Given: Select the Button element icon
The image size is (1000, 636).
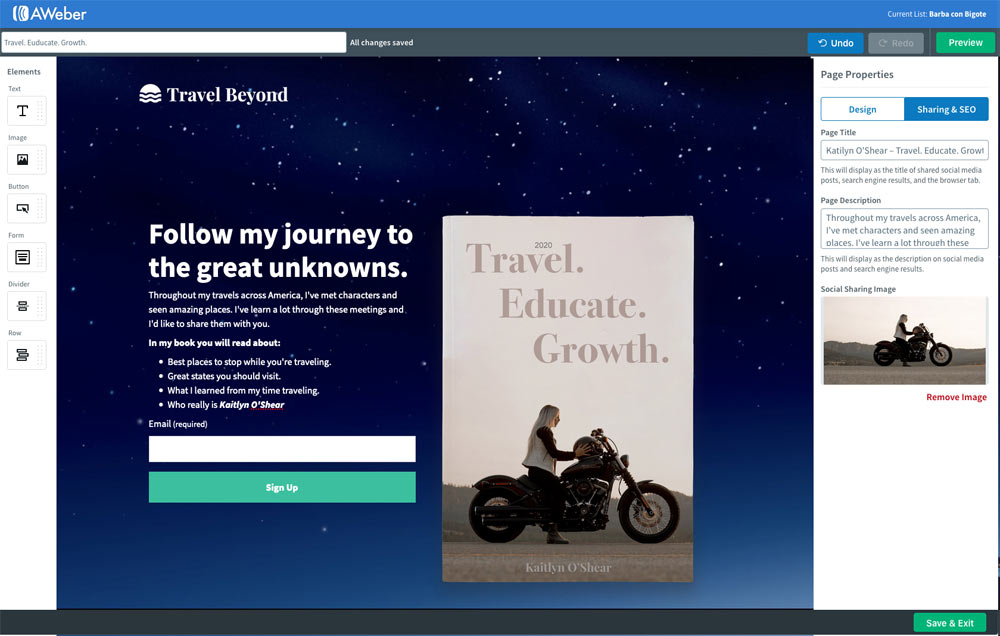Looking at the screenshot, I should pyautogui.click(x=22, y=208).
